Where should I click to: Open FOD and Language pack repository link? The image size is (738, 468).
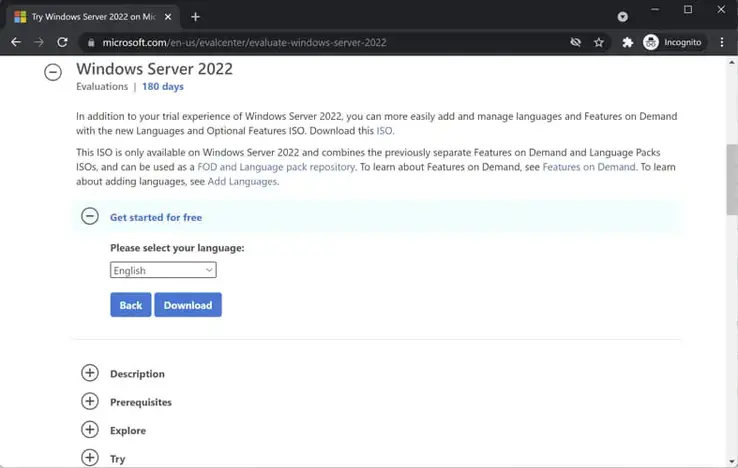pos(276,167)
